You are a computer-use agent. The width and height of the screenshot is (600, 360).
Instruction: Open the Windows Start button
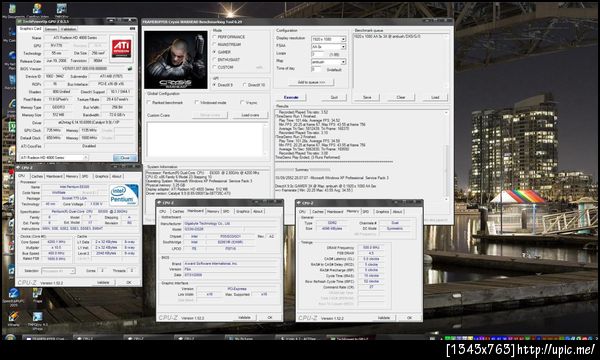click(10, 338)
